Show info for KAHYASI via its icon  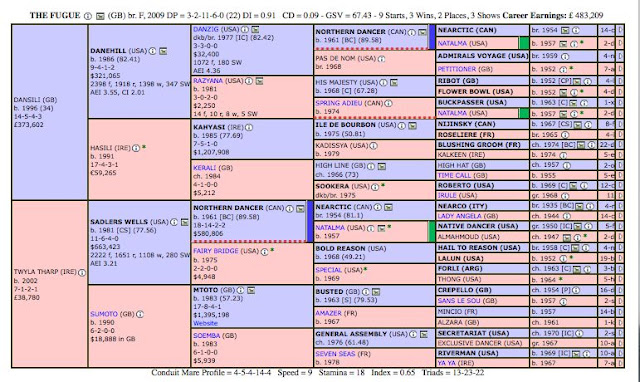click(x=249, y=127)
